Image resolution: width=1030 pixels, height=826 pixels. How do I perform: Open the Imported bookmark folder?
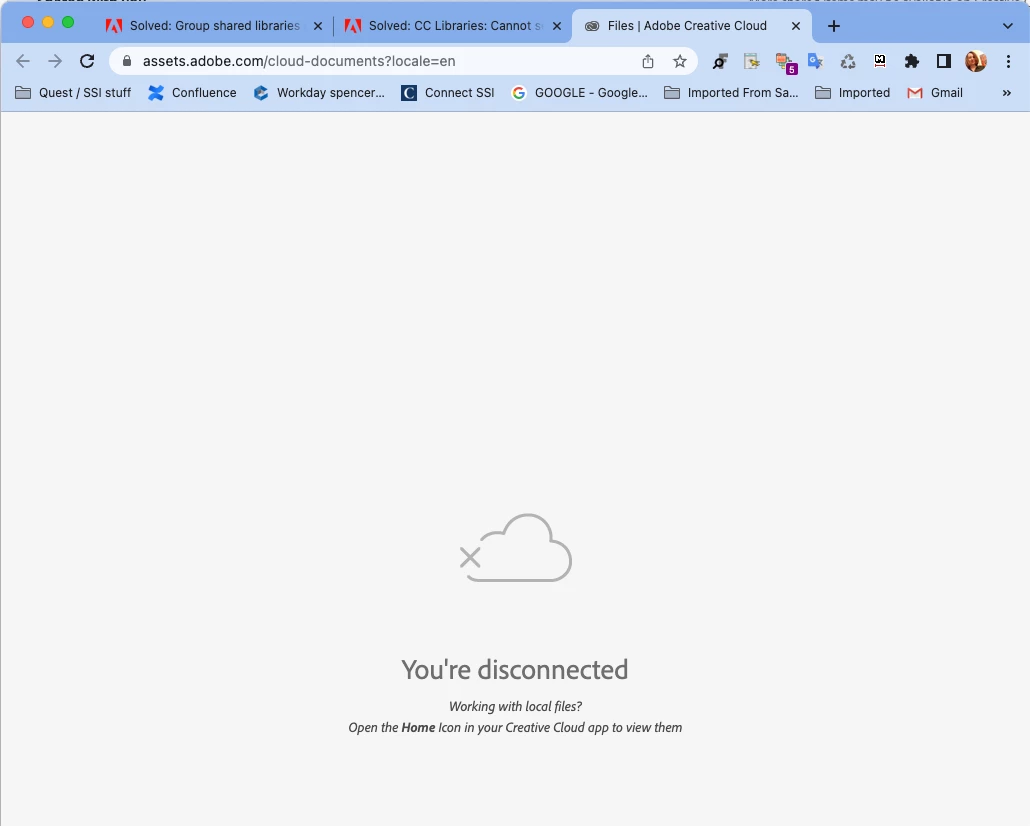pyautogui.click(x=853, y=93)
